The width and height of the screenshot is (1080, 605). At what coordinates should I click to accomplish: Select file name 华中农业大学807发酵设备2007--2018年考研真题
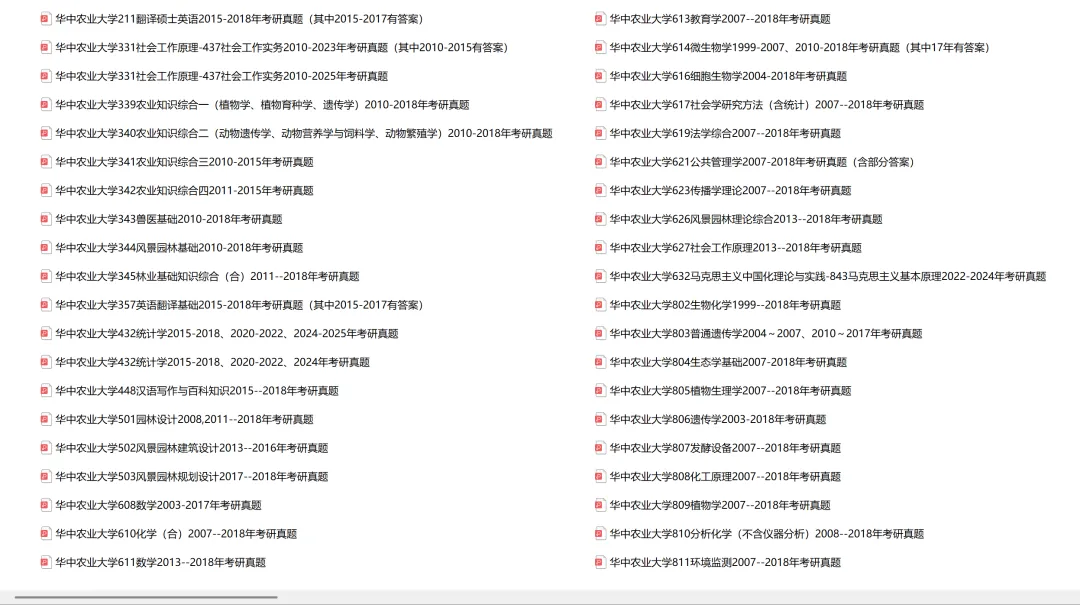tap(725, 448)
